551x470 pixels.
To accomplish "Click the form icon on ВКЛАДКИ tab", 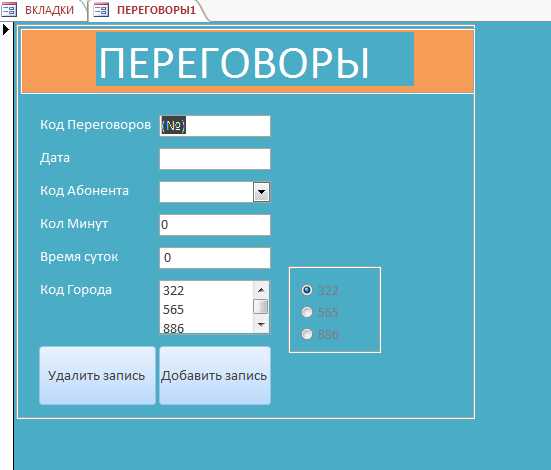I will point(9,9).
